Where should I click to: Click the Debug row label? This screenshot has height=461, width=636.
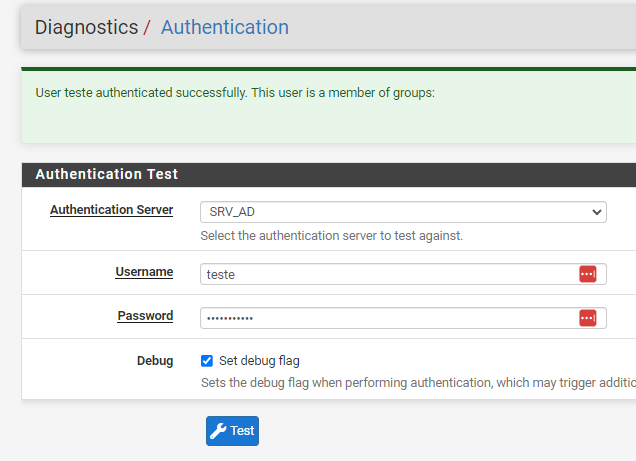(155, 360)
